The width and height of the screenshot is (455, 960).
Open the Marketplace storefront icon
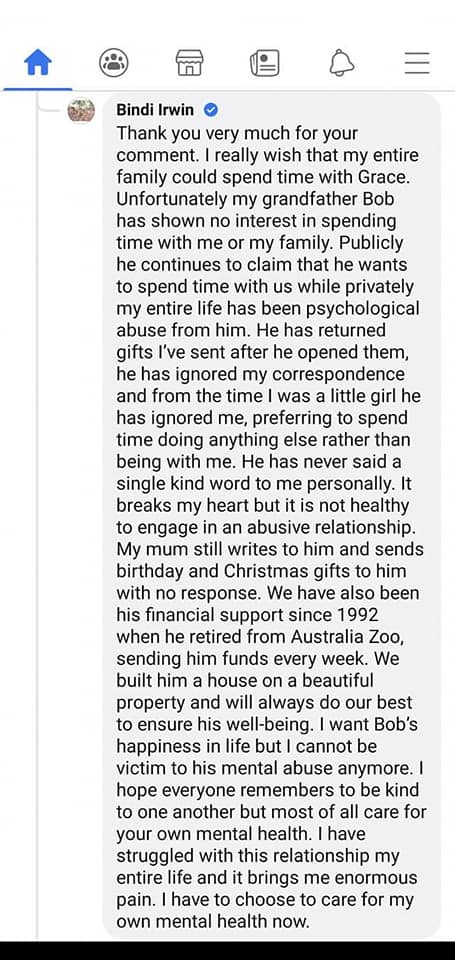(189, 63)
